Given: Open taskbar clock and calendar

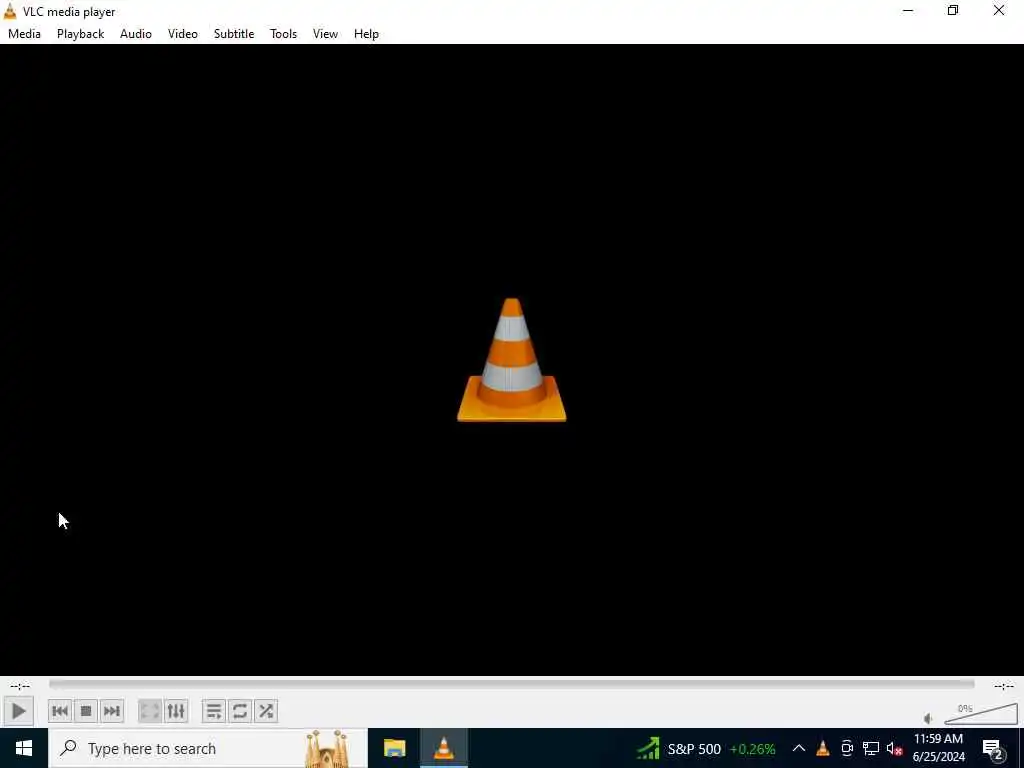Looking at the screenshot, I should click(938, 748).
